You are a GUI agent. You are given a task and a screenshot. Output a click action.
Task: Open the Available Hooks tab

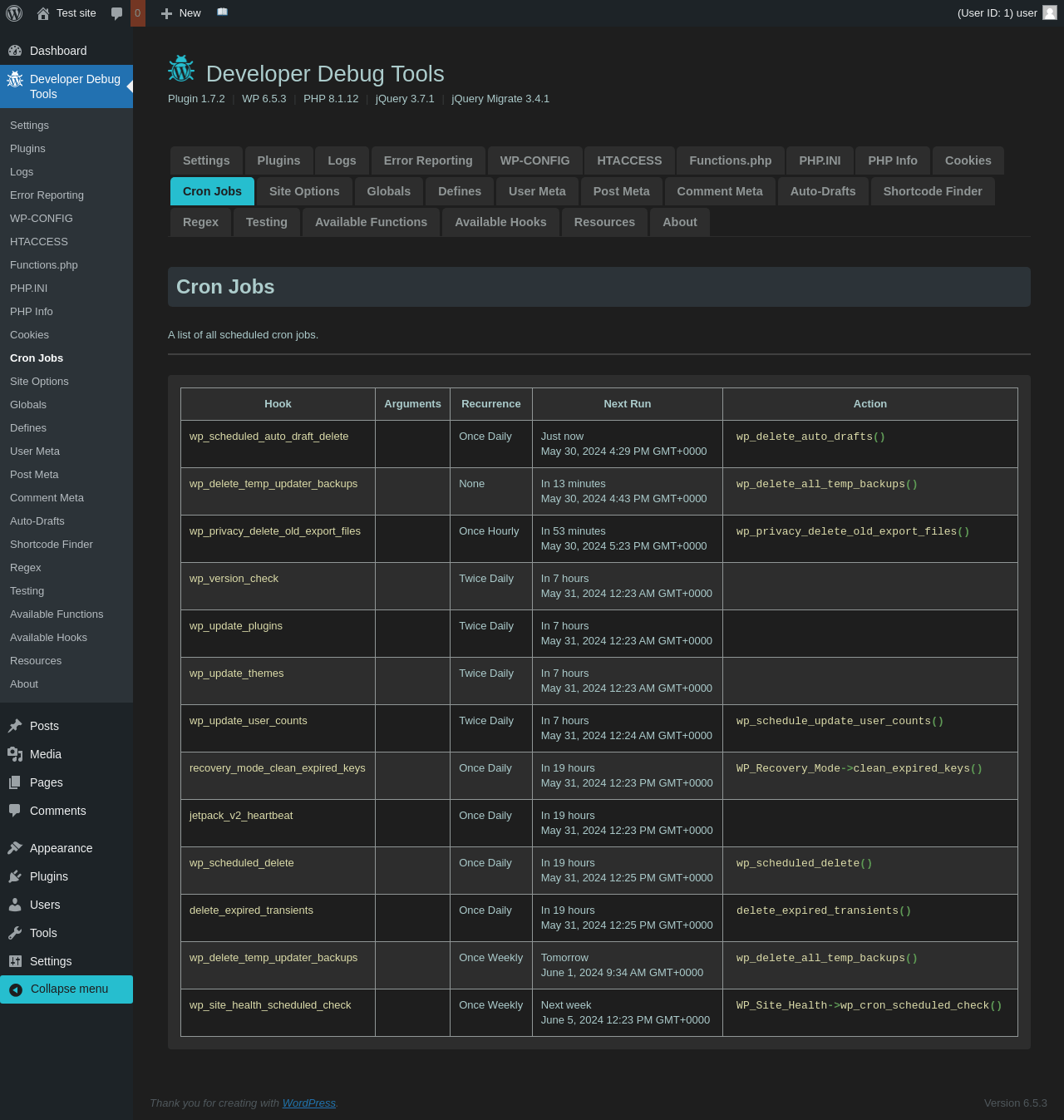(x=500, y=222)
